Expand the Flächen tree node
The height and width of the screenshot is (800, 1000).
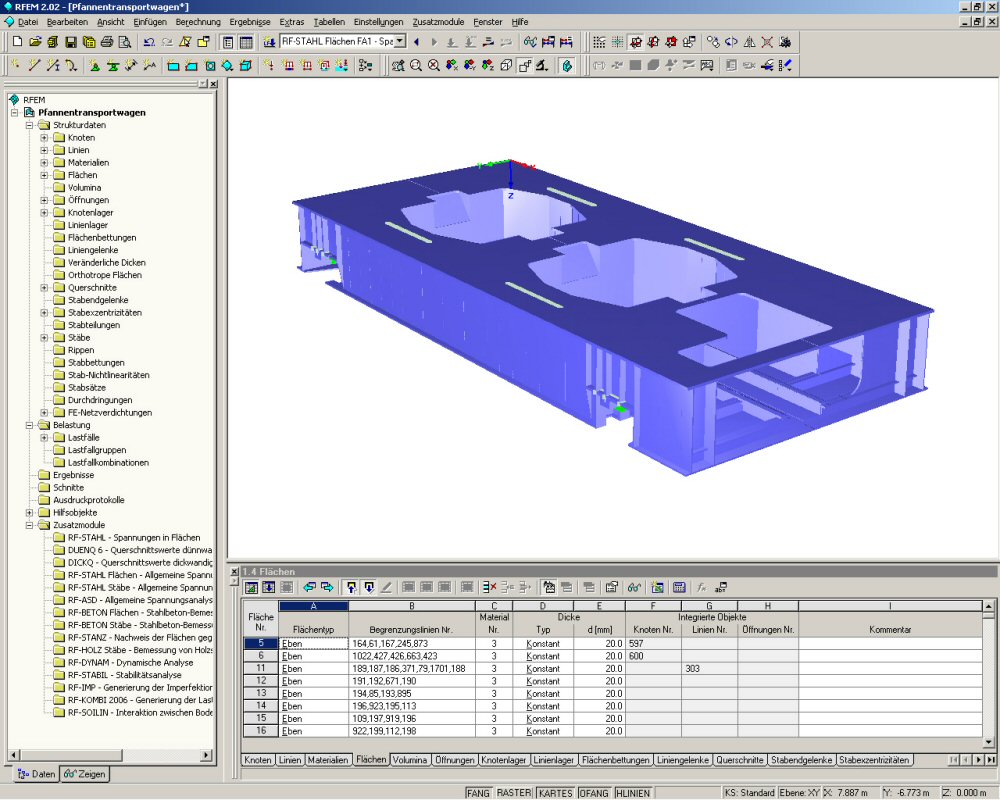tap(44, 175)
